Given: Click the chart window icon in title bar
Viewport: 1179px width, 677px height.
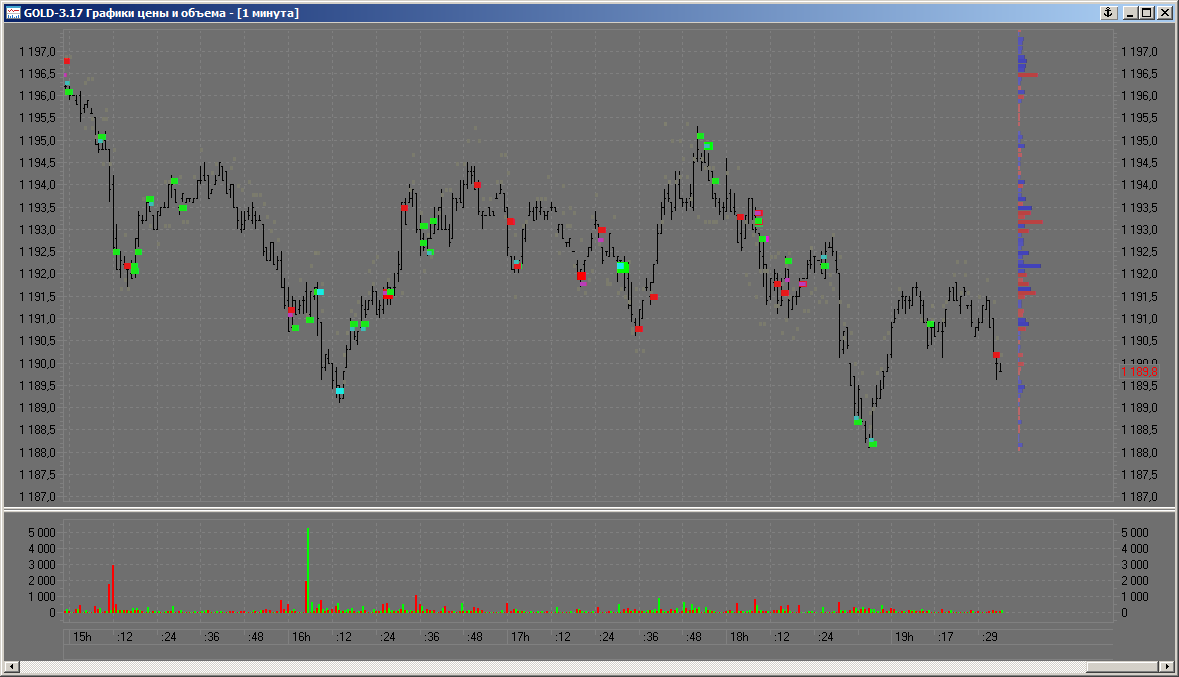Looking at the screenshot, I should click(x=13, y=13).
